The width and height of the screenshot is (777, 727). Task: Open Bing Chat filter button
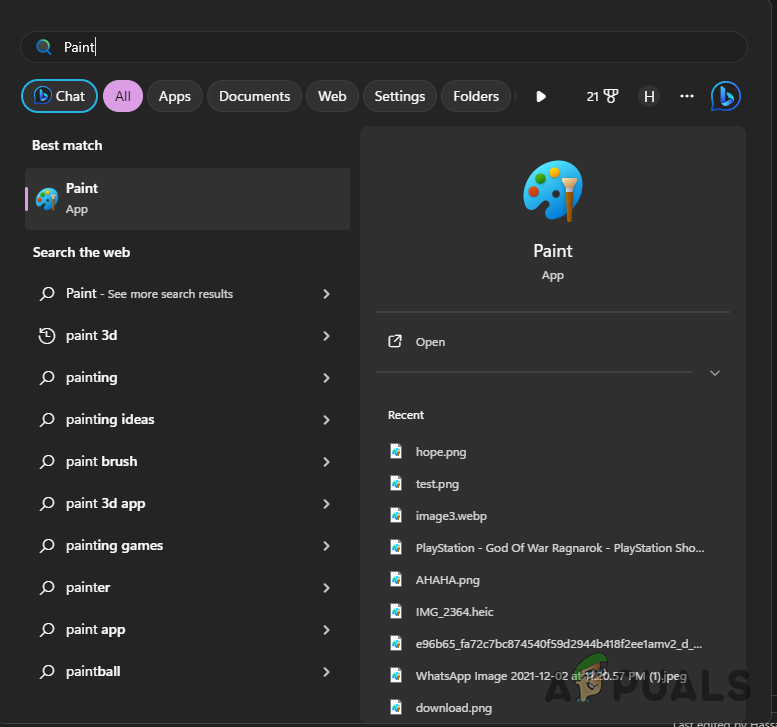[x=59, y=96]
